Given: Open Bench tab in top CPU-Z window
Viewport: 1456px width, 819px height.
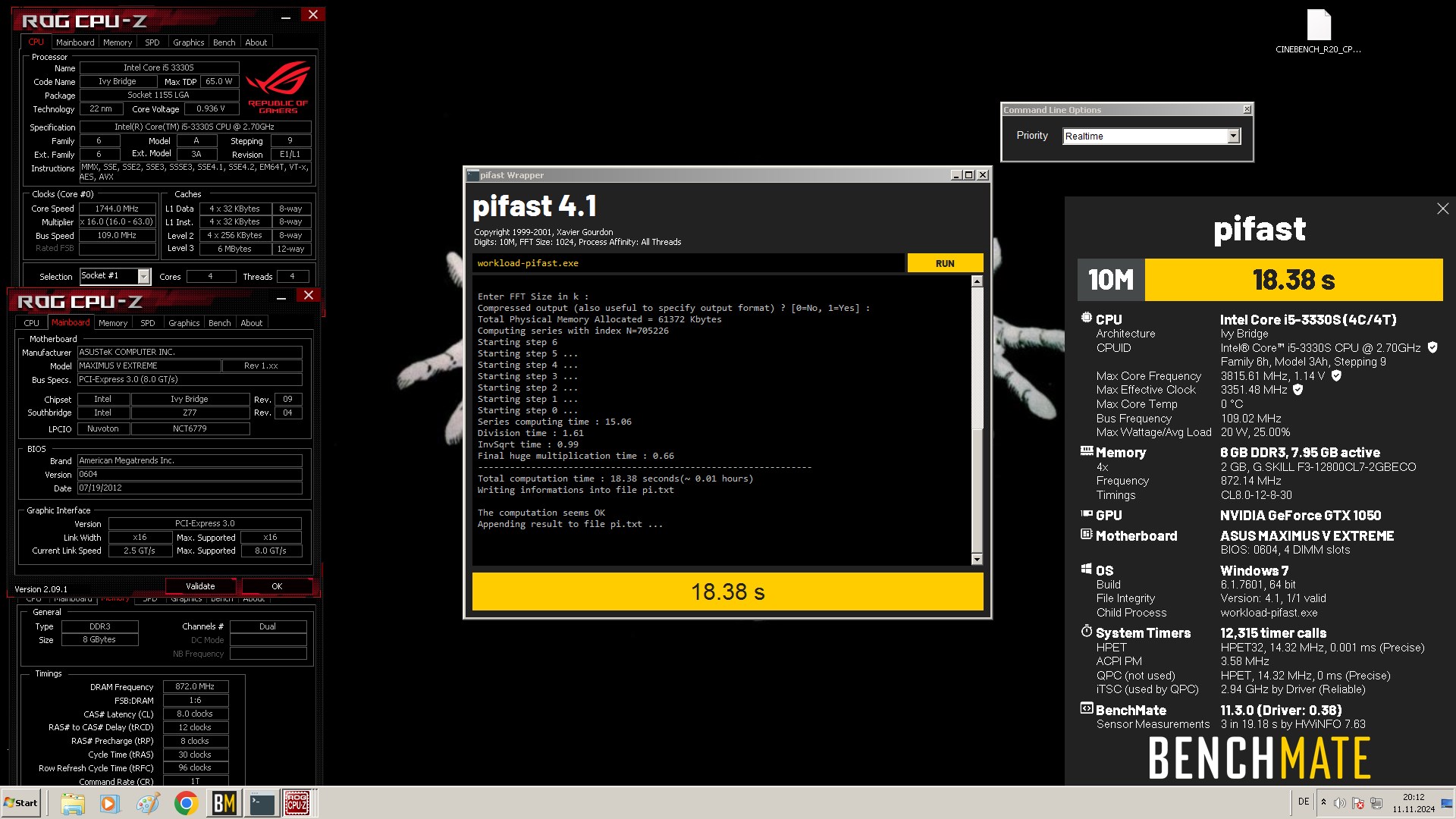Looking at the screenshot, I should point(224,42).
